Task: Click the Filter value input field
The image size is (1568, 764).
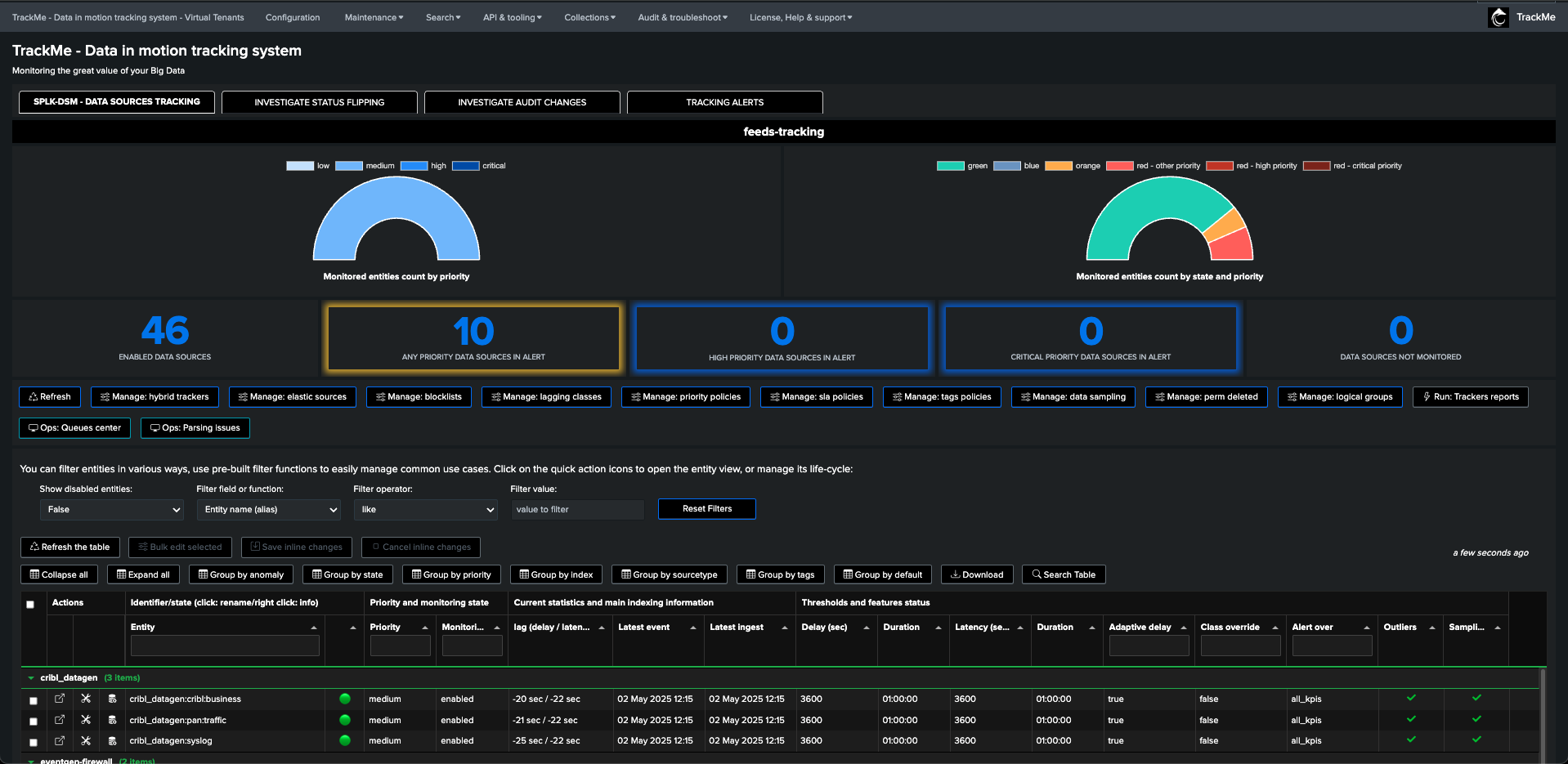Action: (x=577, y=510)
